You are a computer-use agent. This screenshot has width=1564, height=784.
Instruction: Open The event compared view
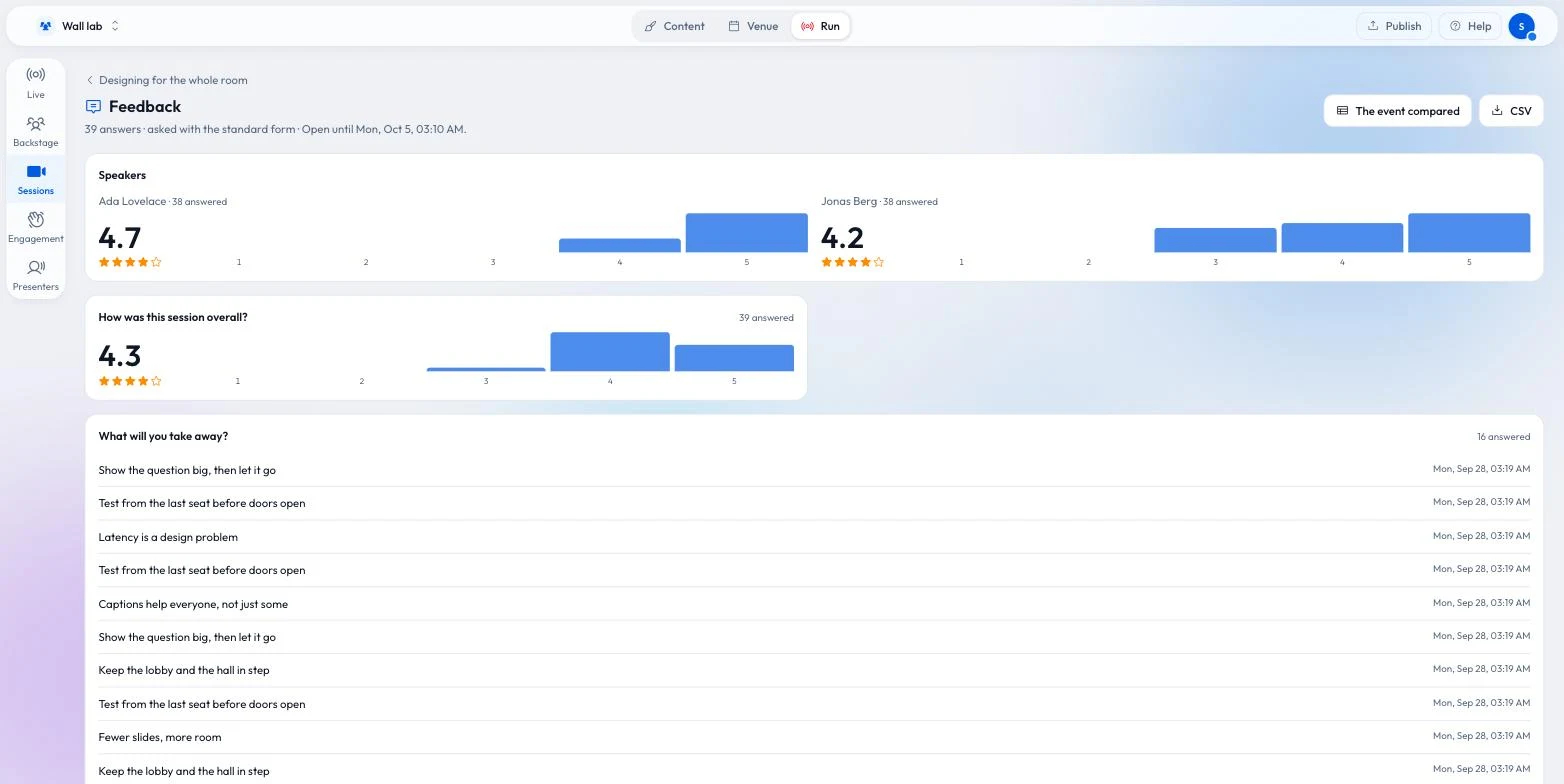tap(1397, 111)
